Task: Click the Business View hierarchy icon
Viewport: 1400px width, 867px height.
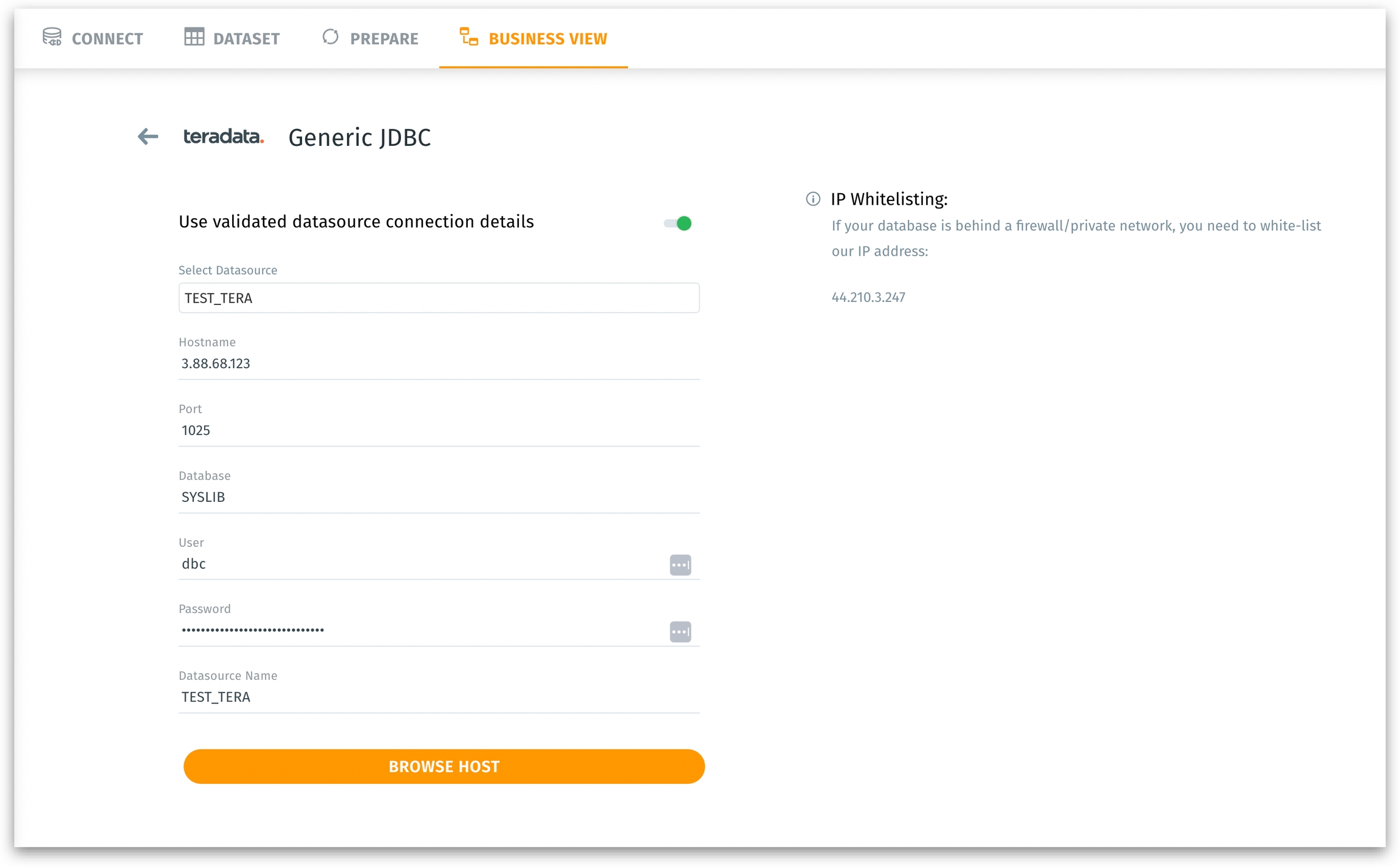Action: click(468, 37)
